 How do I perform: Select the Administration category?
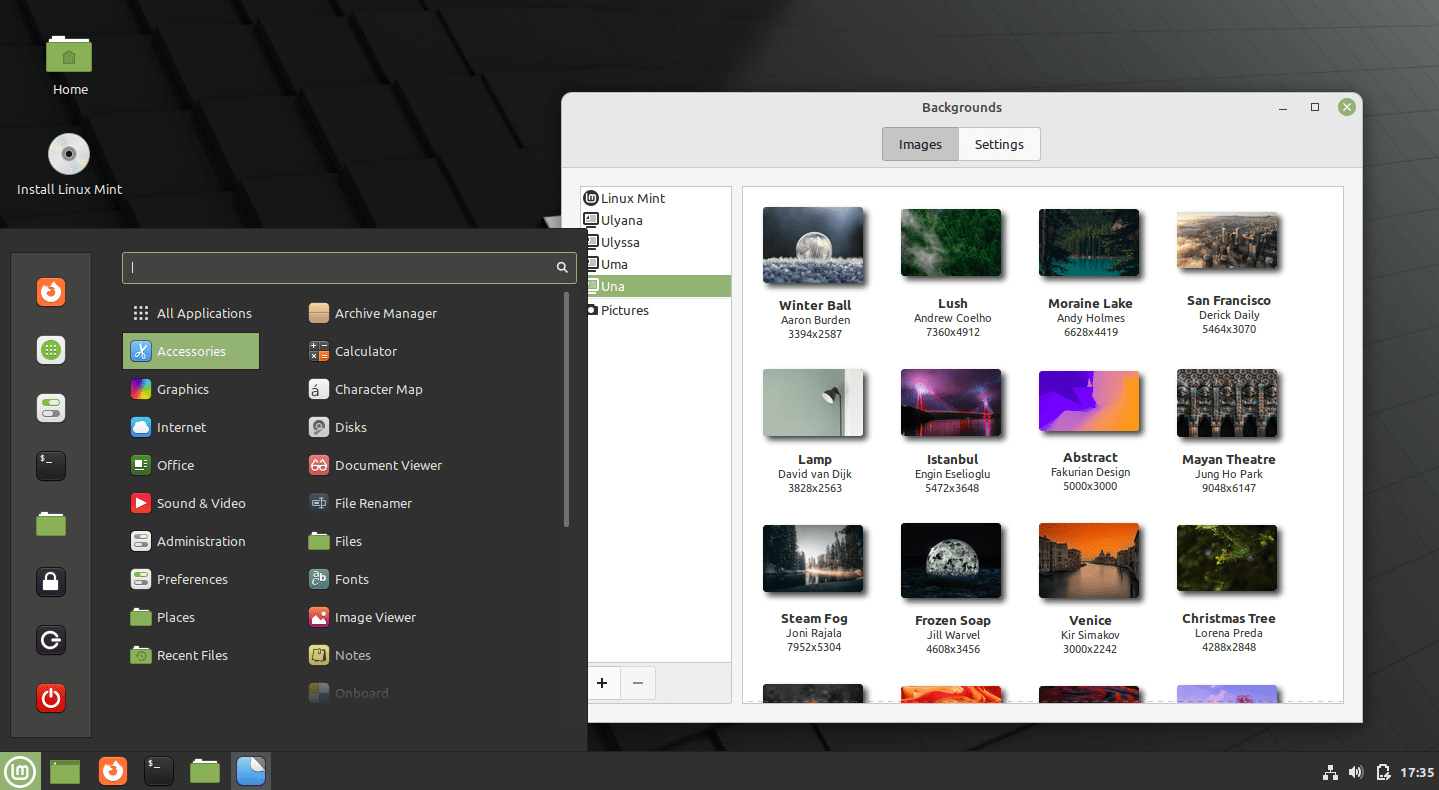191,541
